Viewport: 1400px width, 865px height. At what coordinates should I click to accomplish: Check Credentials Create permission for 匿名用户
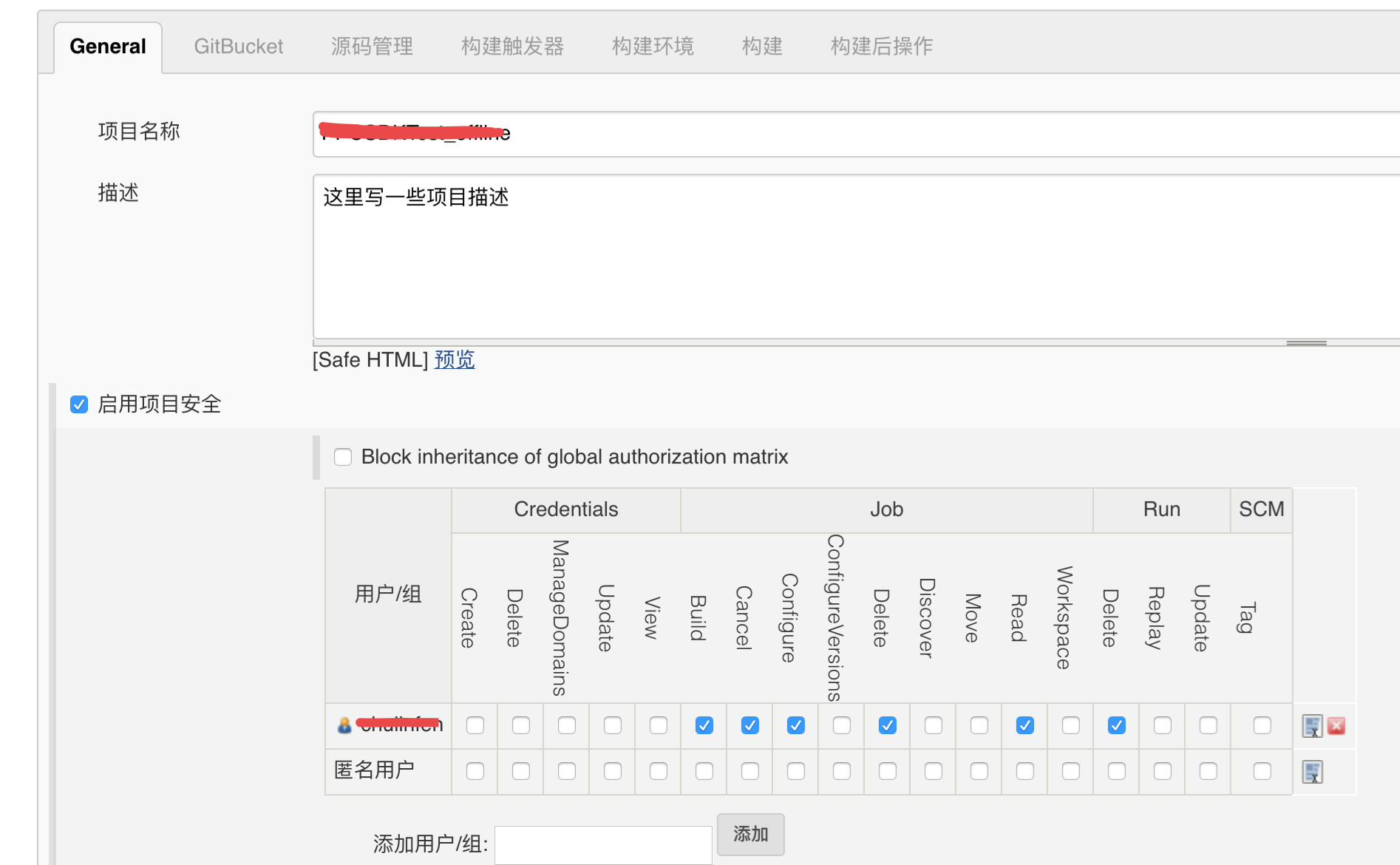(475, 772)
